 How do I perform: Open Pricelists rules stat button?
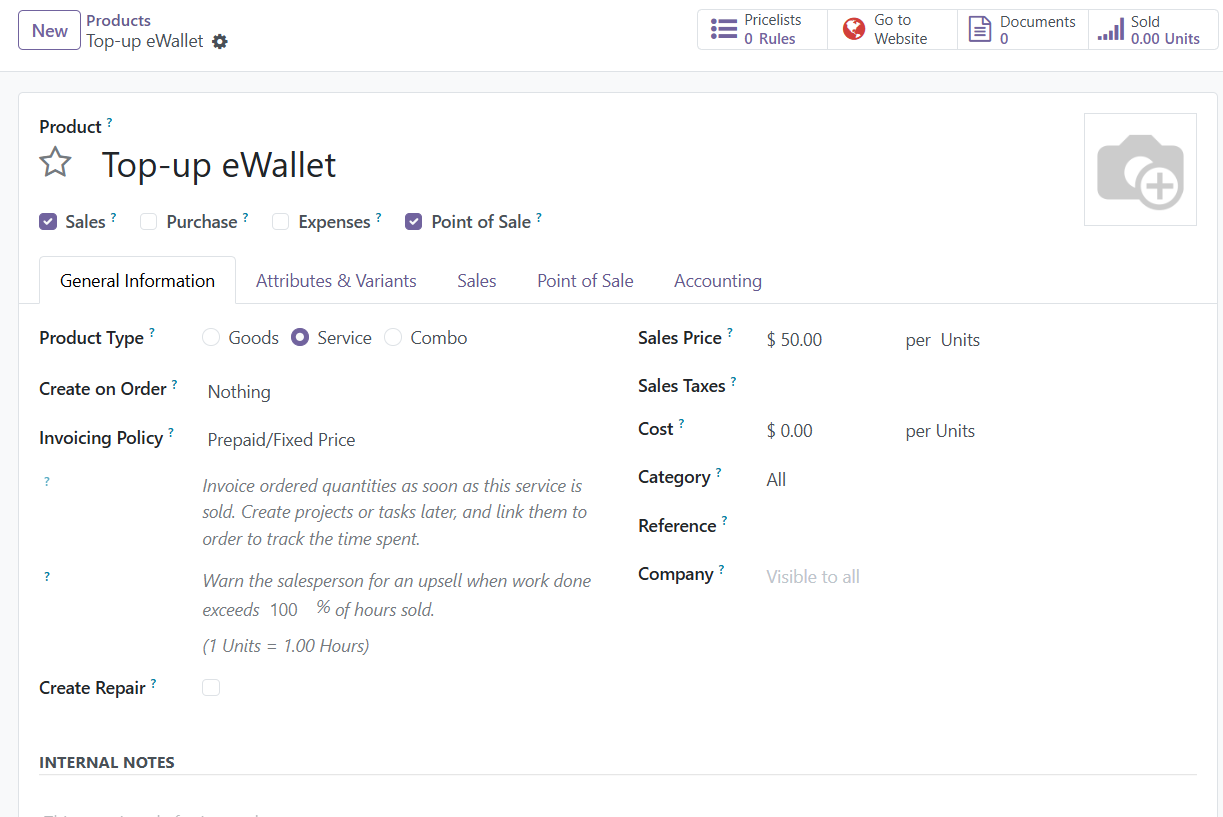tap(762, 30)
